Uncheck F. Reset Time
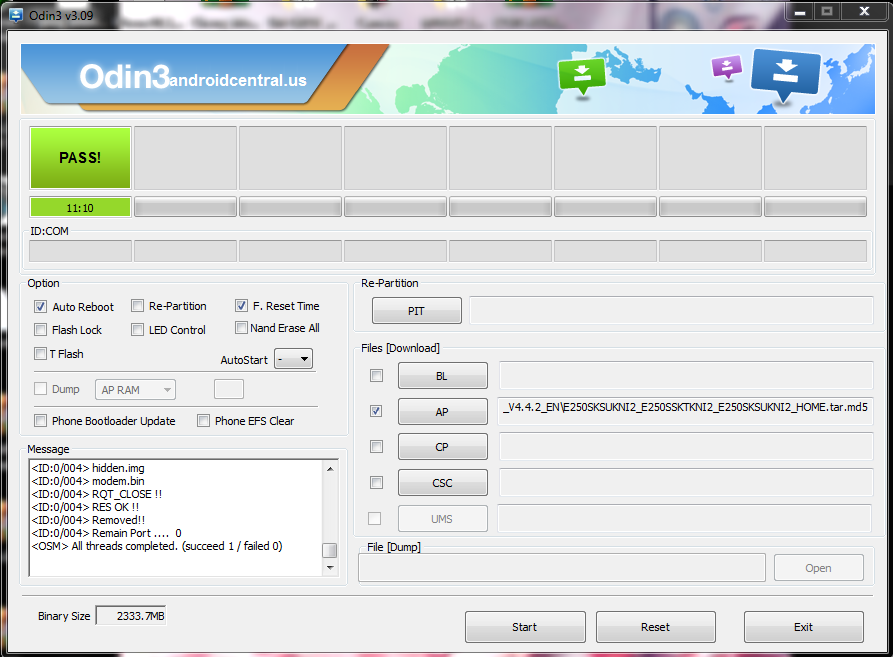The height and width of the screenshot is (657, 893). 241,306
